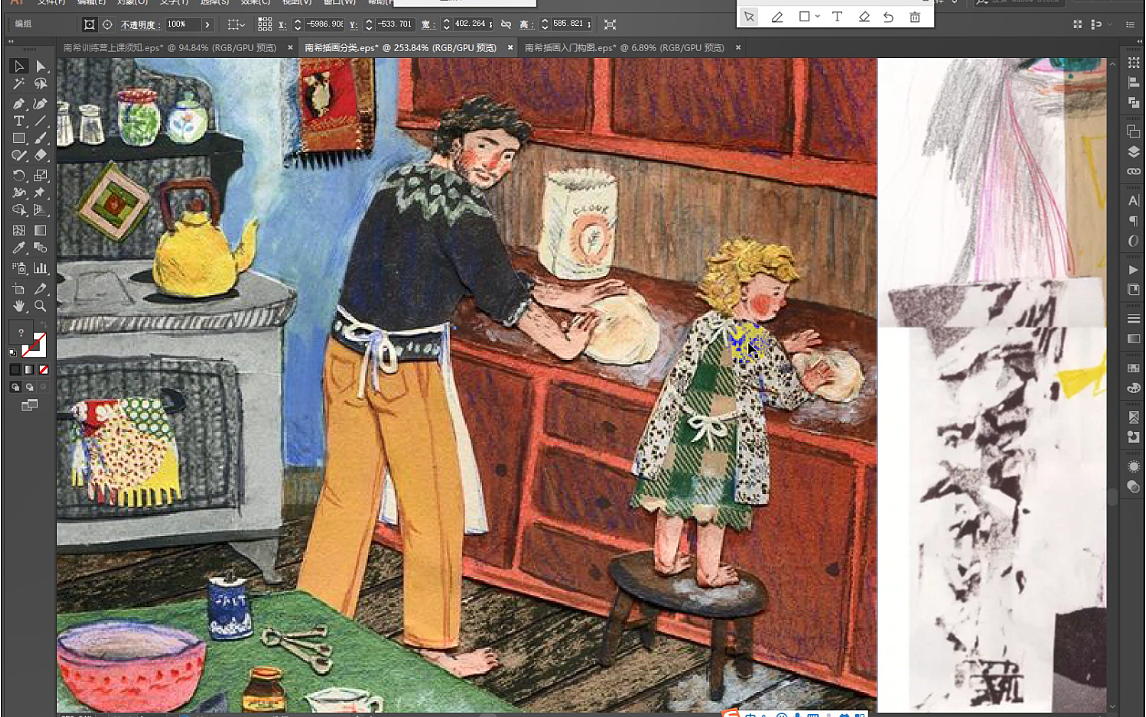Viewport: 1146px width, 717px height.
Task: Switch to 南希训练营上课须知.eps tab
Action: [x=170, y=48]
